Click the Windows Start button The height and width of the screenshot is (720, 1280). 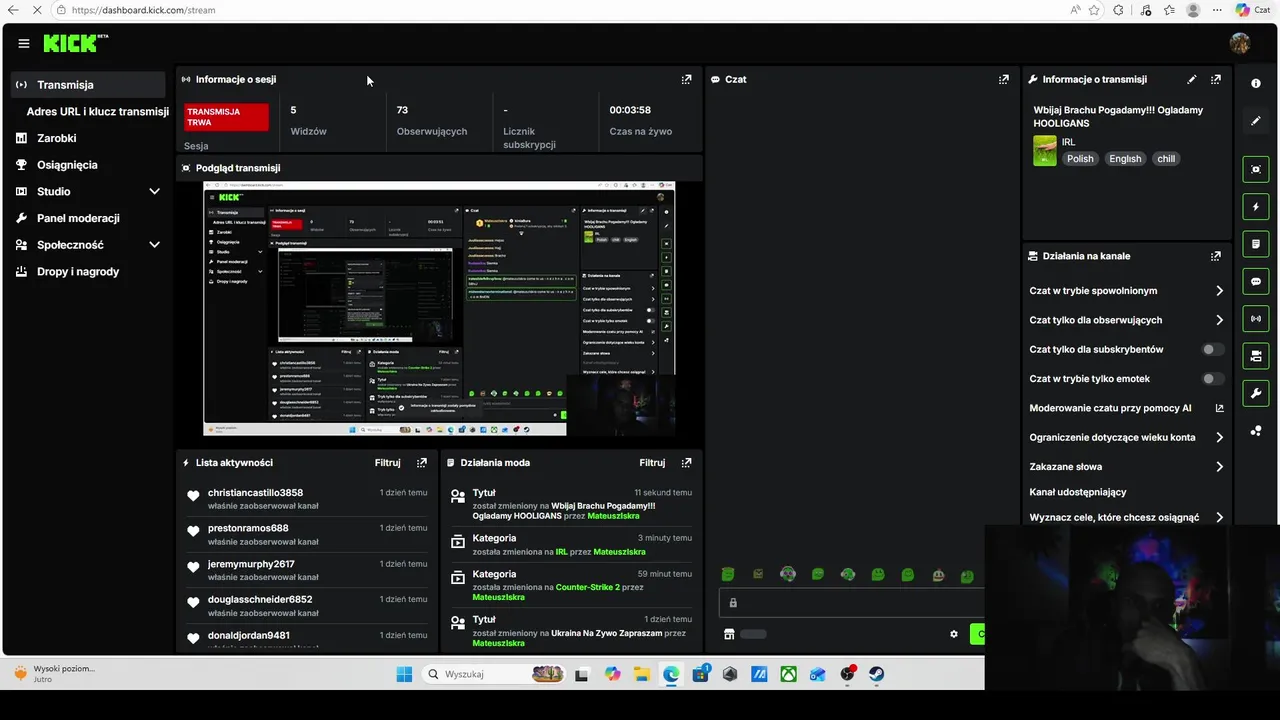pos(404,674)
